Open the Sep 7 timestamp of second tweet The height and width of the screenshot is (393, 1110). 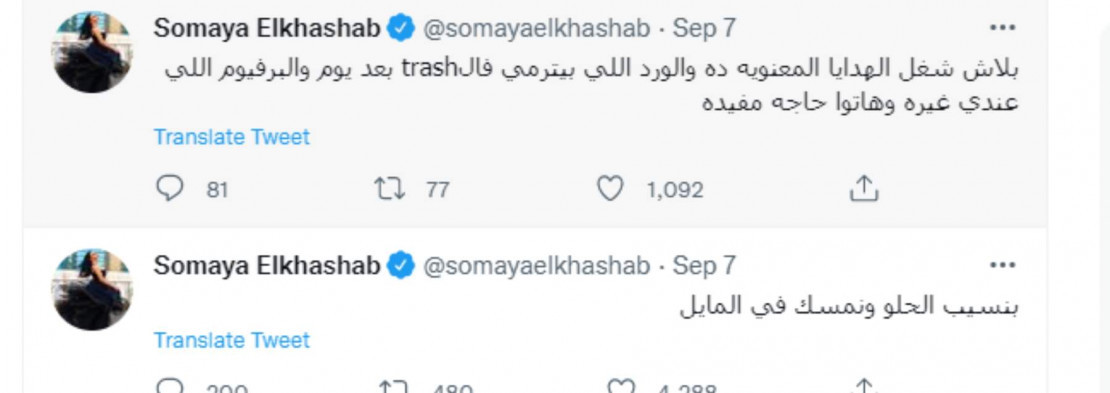click(704, 266)
